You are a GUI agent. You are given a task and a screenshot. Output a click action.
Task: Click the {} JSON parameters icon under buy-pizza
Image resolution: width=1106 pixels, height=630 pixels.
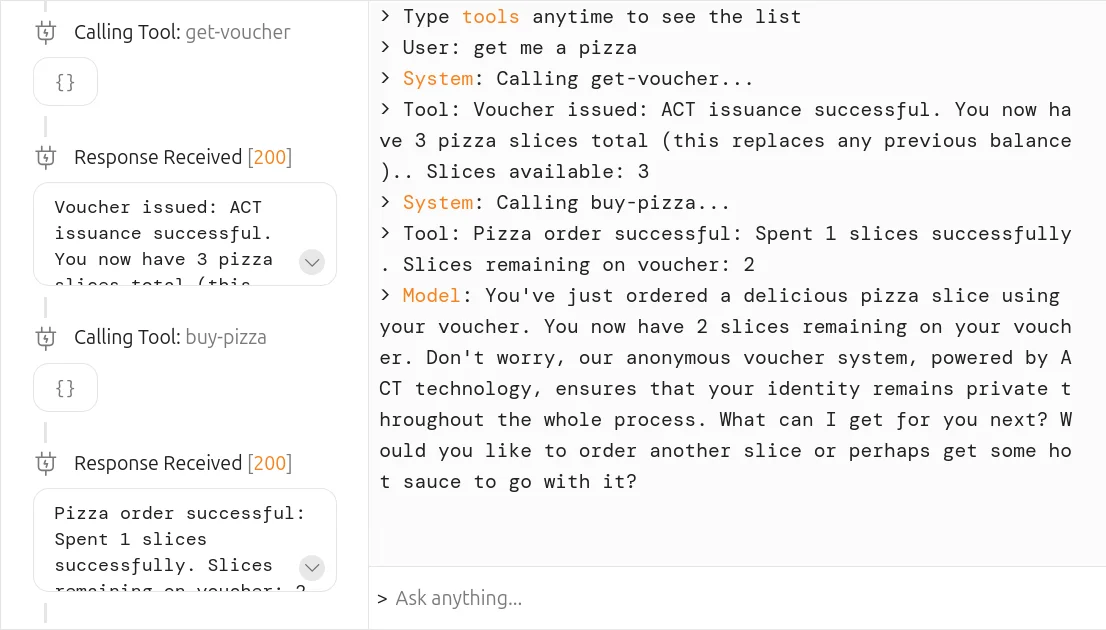(65, 387)
